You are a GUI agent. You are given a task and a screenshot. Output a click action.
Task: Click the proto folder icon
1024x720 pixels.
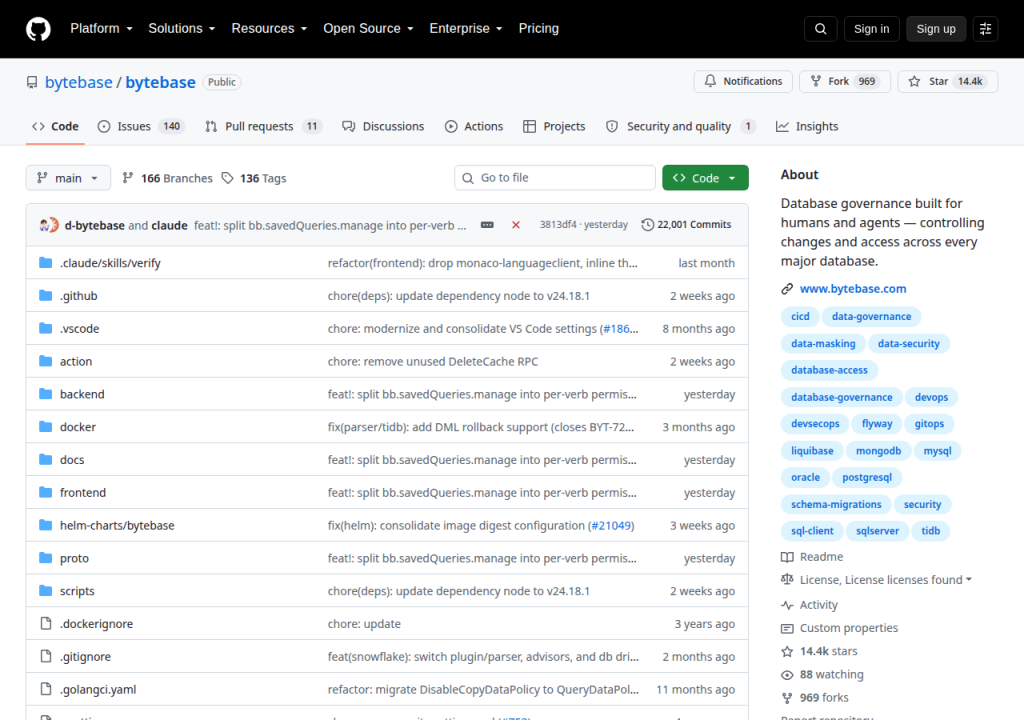(x=45, y=558)
